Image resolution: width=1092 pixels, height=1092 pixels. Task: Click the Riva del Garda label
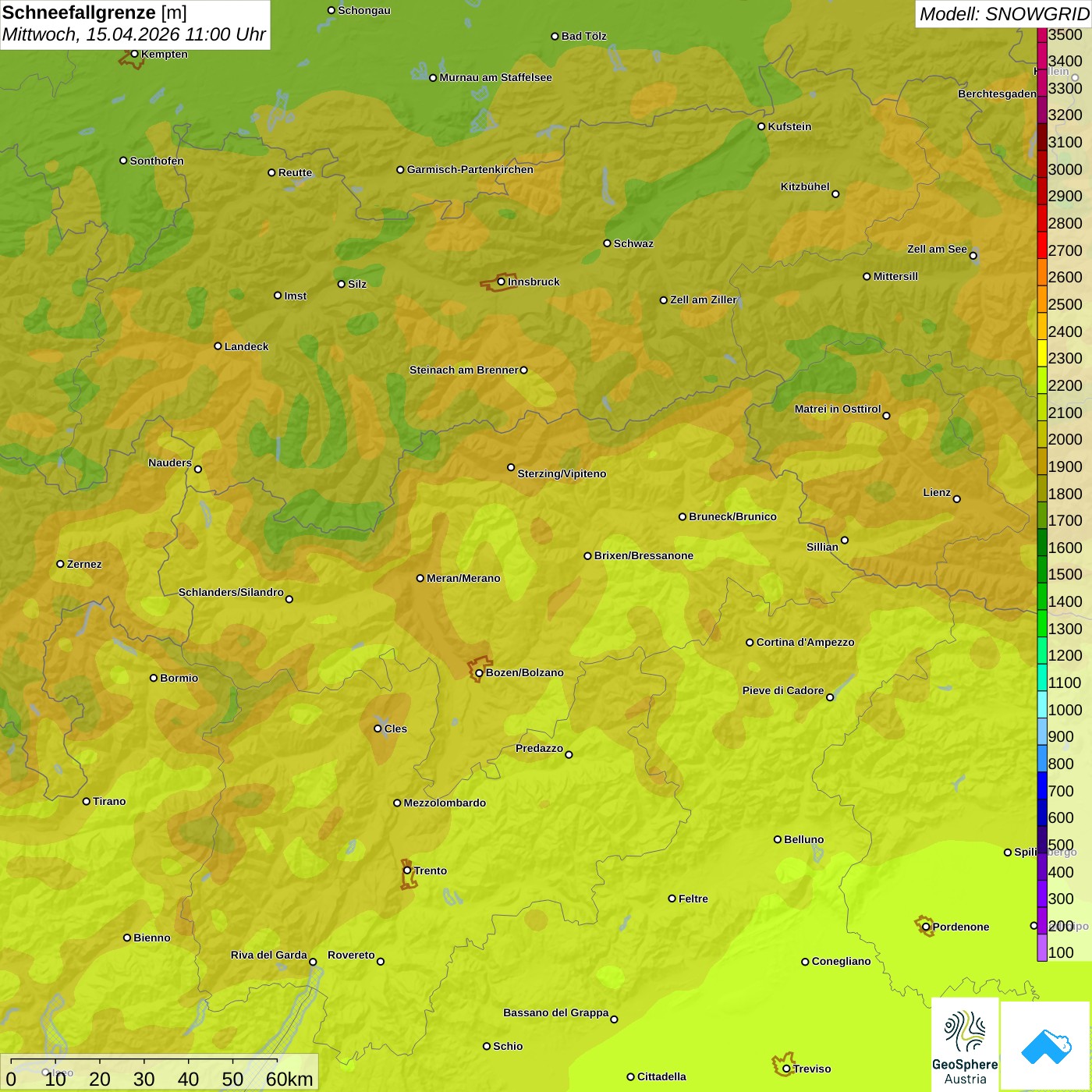[x=269, y=955]
